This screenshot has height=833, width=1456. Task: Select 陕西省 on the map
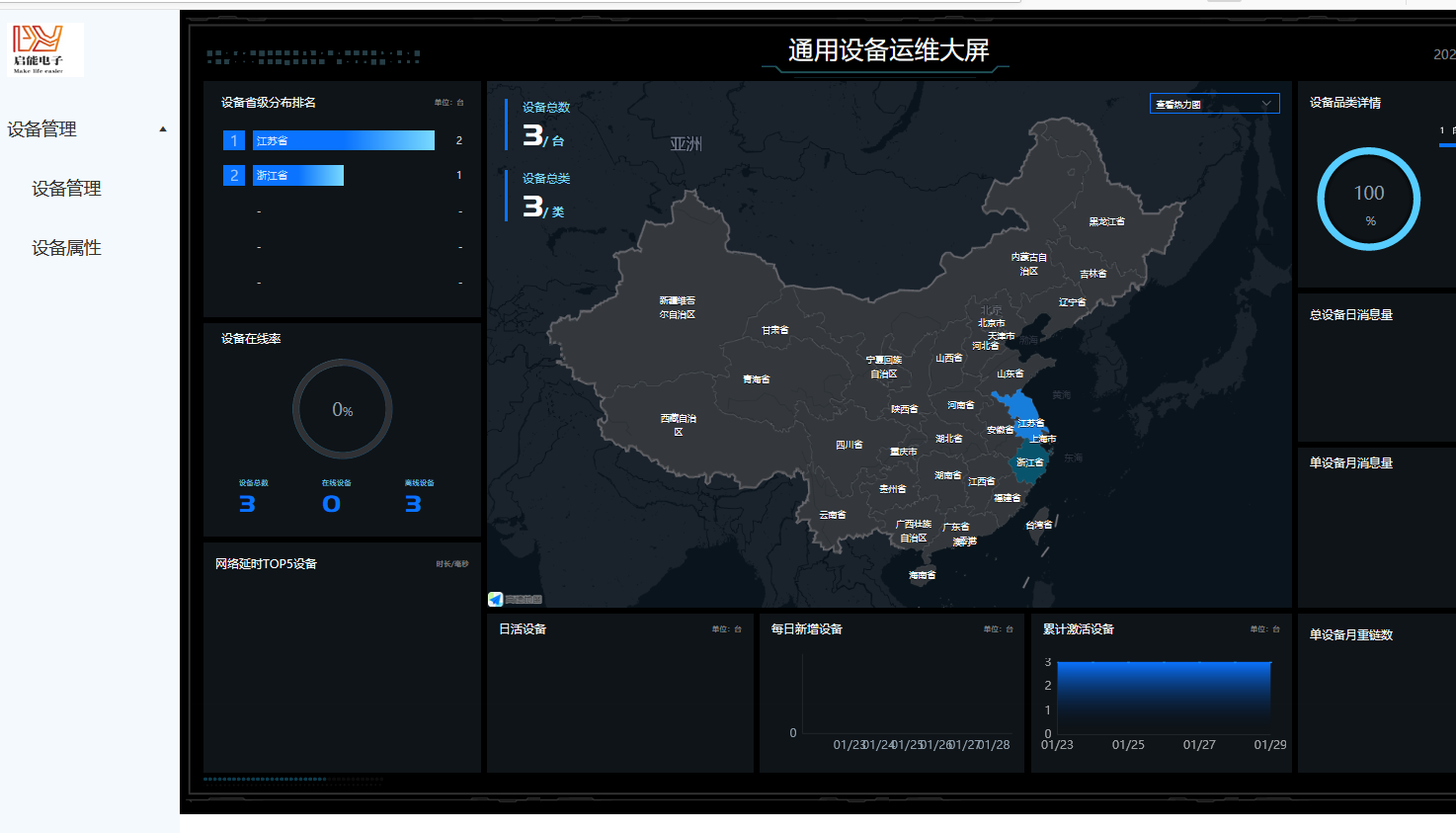tap(905, 409)
